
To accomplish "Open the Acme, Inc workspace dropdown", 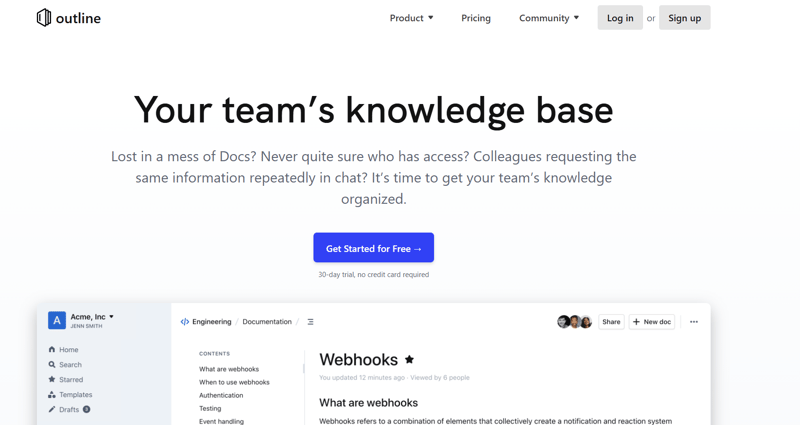I will [x=92, y=317].
